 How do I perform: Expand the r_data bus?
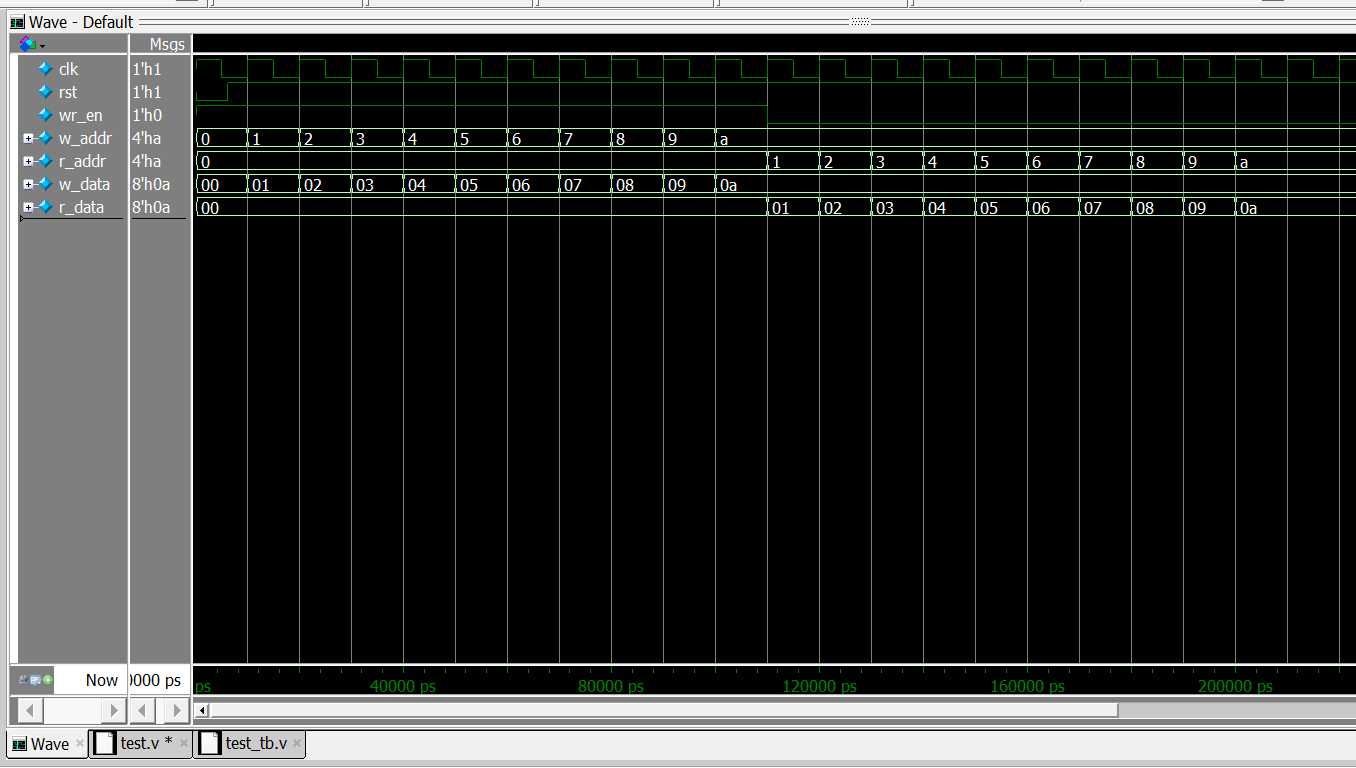pos(28,207)
